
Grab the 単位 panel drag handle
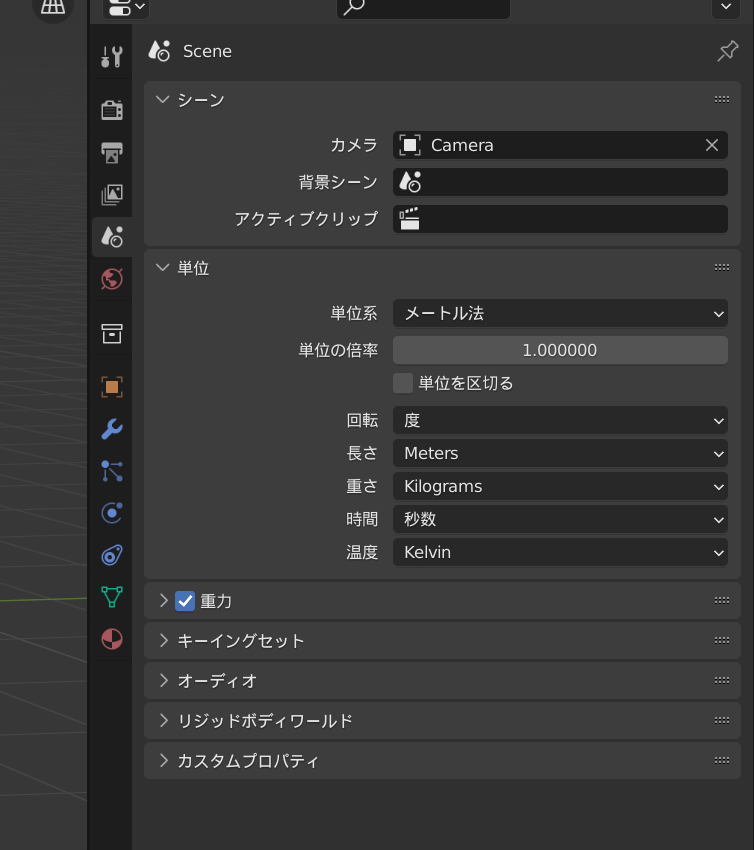pos(721,267)
